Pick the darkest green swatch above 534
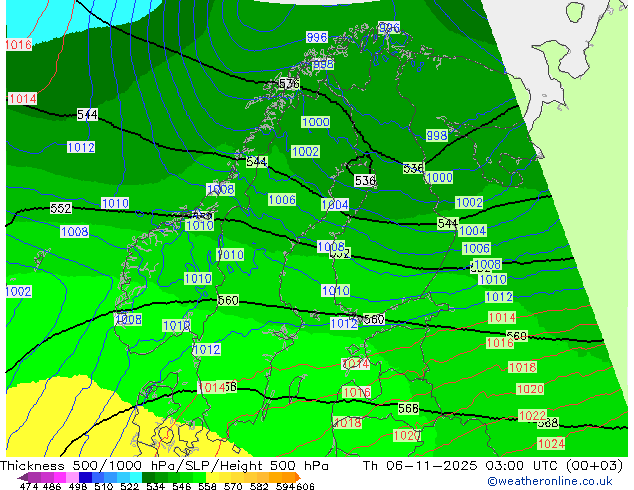 (x=149, y=477)
